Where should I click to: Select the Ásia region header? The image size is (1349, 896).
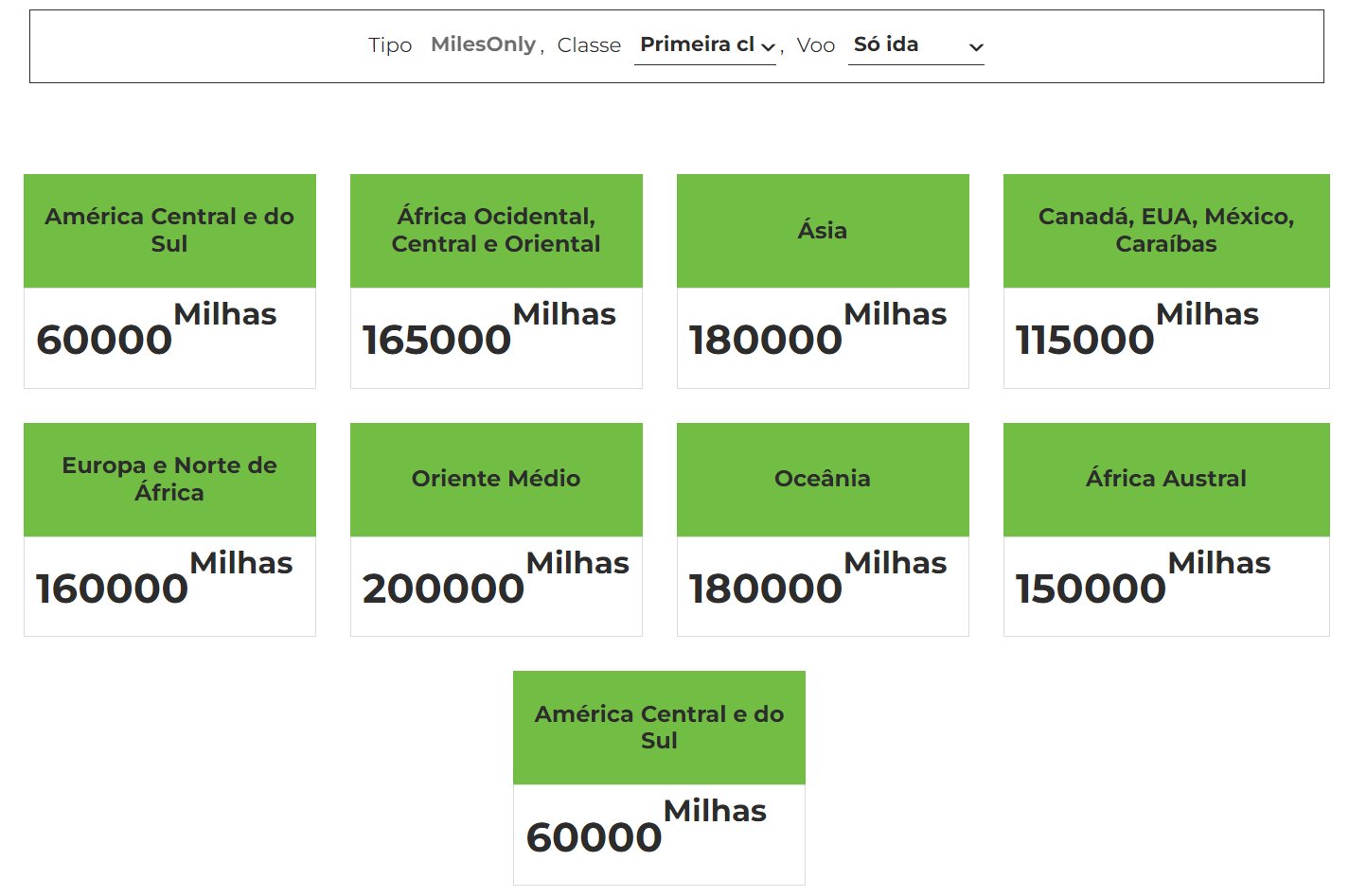pyautogui.click(x=823, y=231)
